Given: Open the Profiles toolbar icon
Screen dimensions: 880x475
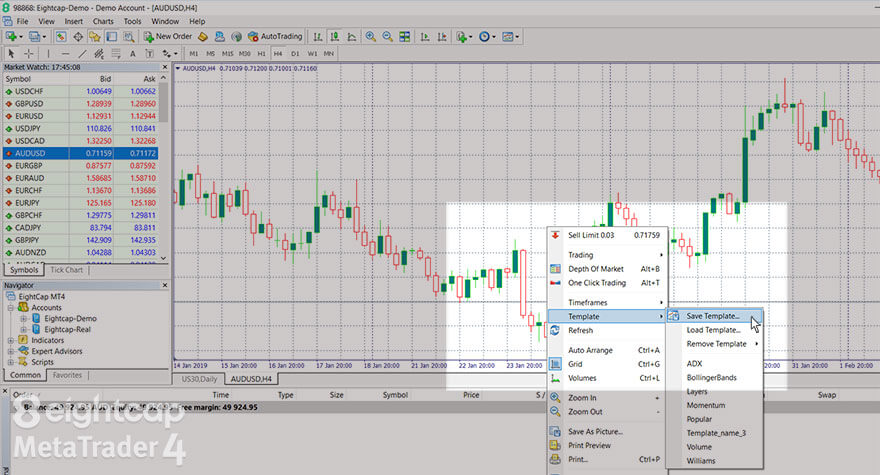Looking at the screenshot, I should click(x=35, y=36).
